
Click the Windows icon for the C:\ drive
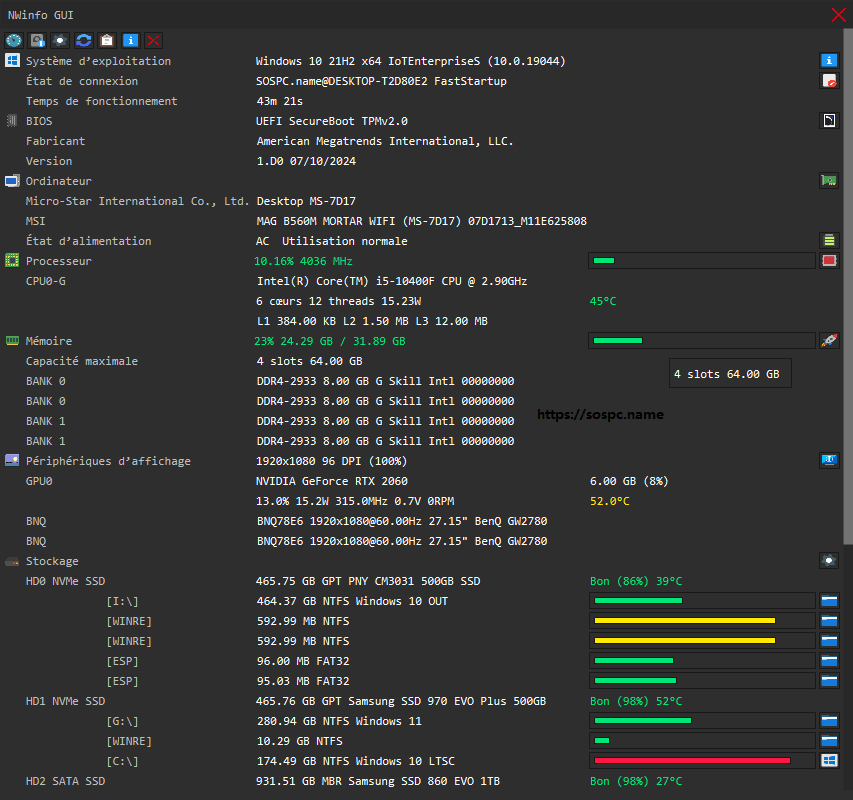tap(828, 761)
